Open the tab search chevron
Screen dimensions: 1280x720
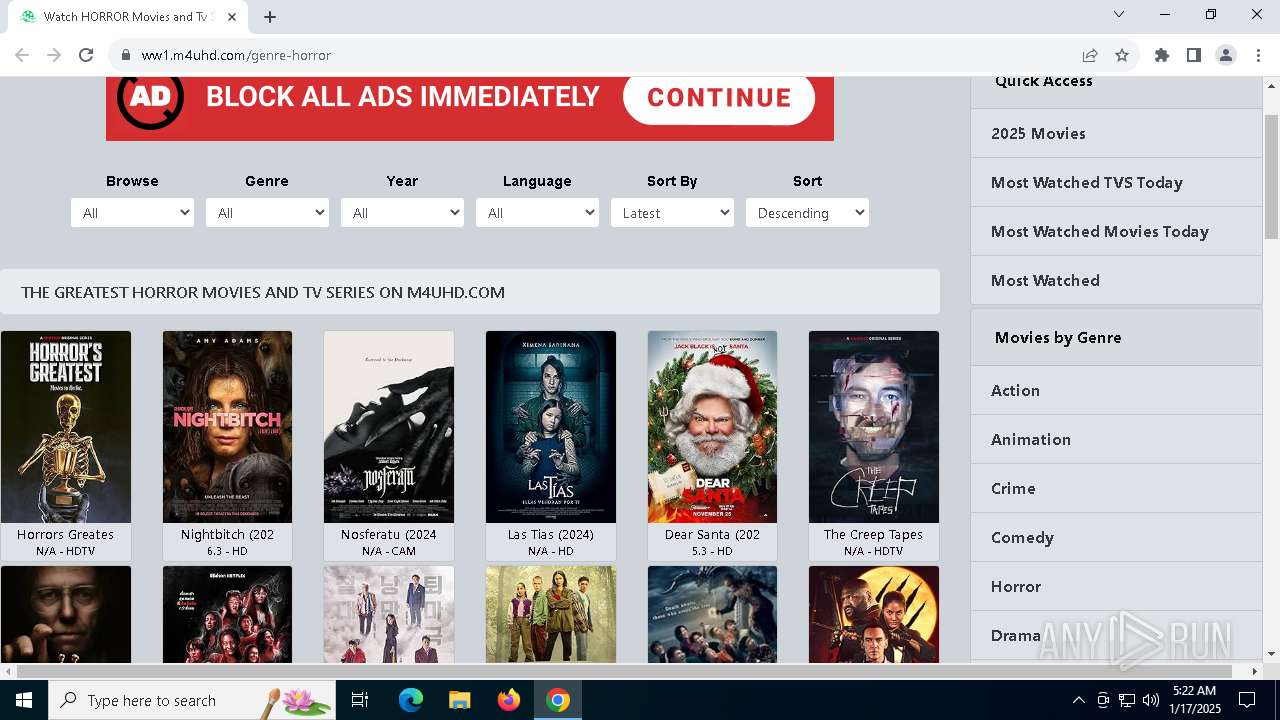[1119, 14]
